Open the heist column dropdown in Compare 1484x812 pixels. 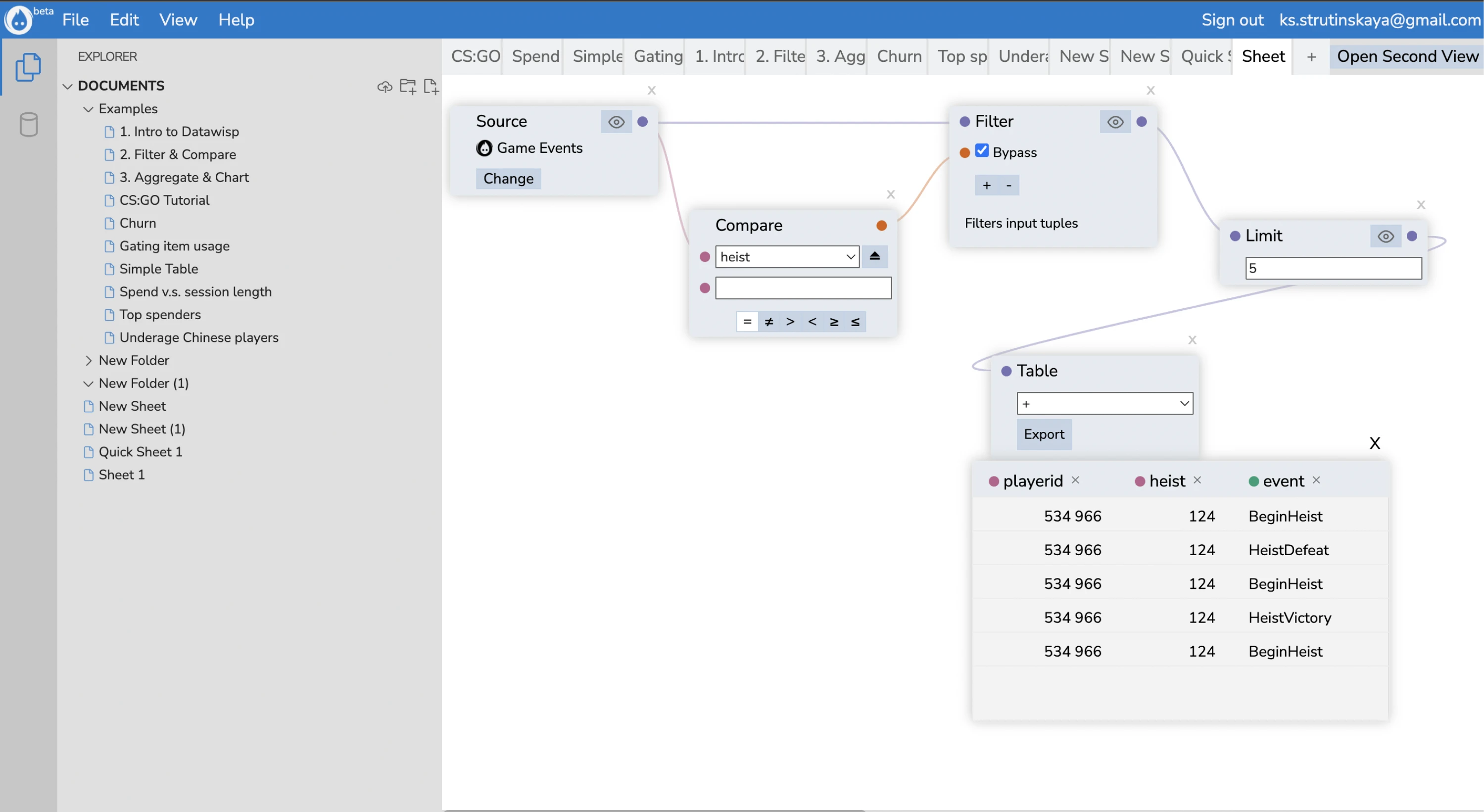point(786,257)
